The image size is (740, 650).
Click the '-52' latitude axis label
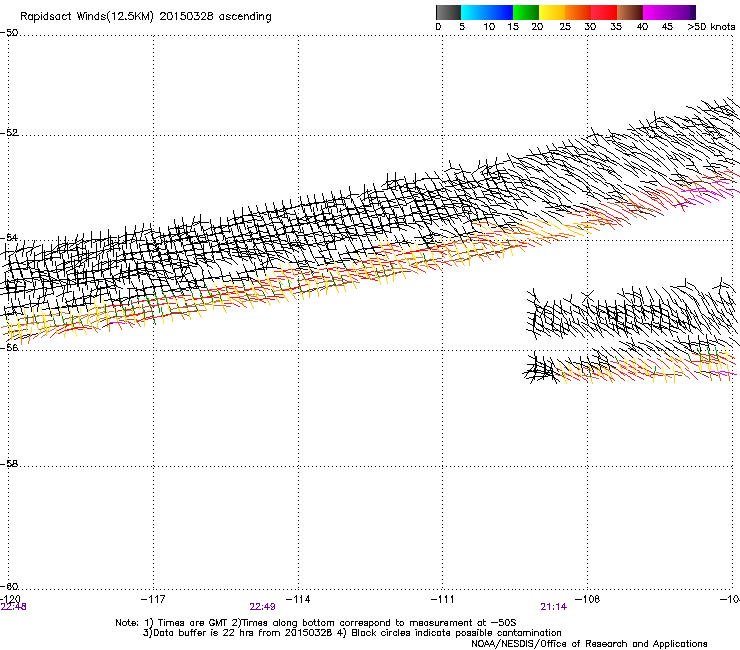coord(9,132)
